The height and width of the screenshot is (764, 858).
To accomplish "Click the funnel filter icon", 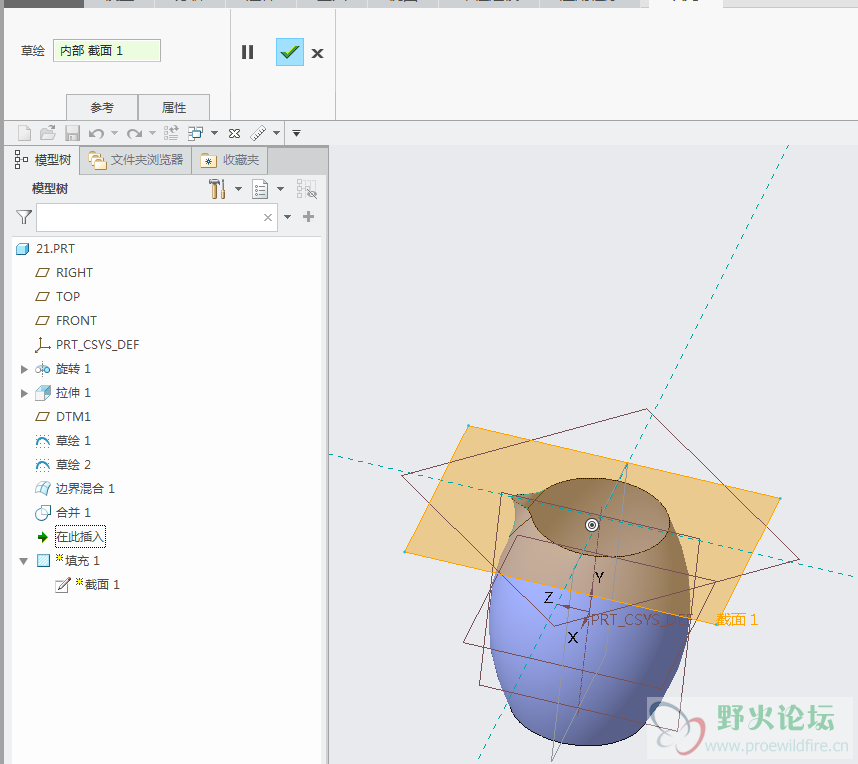I will pos(24,217).
